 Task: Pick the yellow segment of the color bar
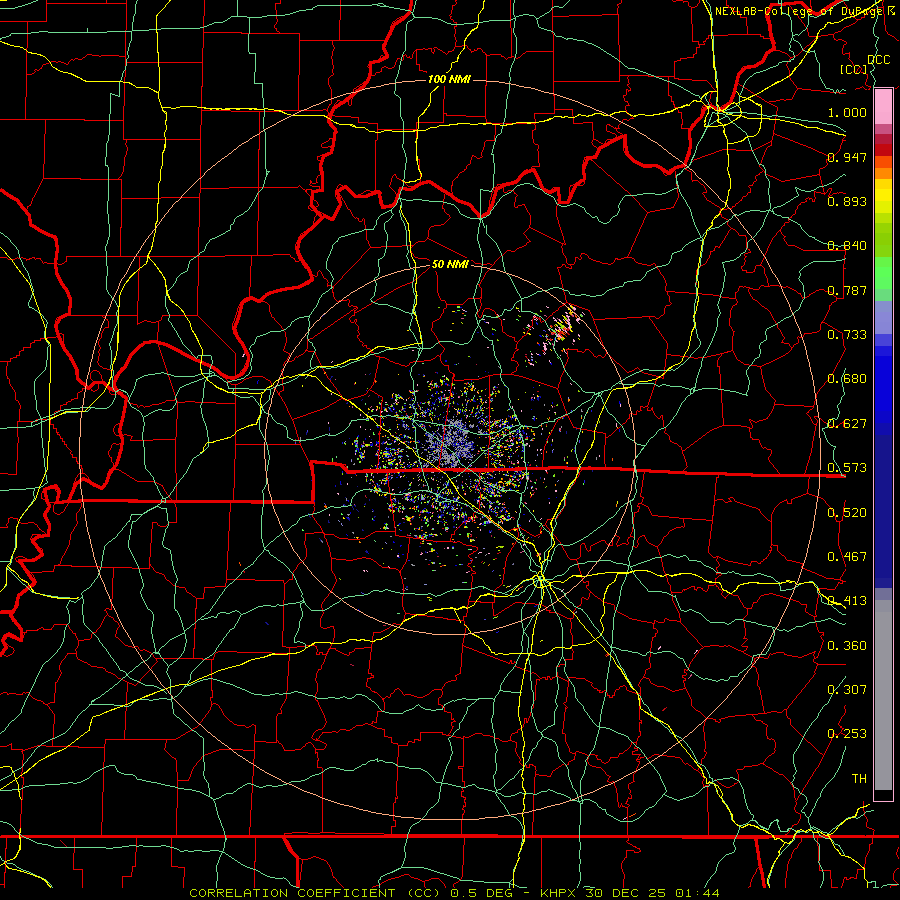click(x=883, y=196)
